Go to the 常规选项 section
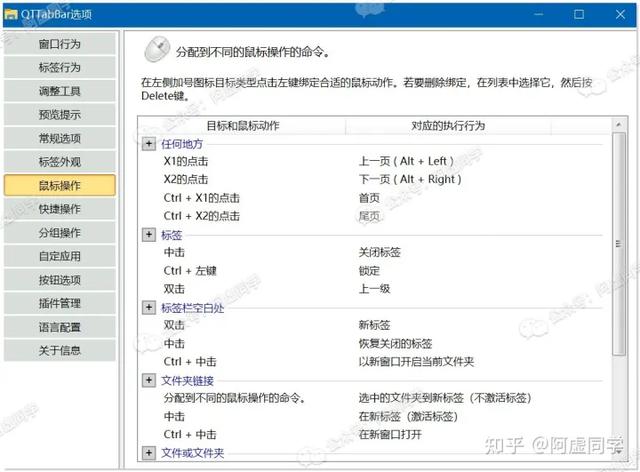The width and height of the screenshot is (640, 472). point(60,138)
